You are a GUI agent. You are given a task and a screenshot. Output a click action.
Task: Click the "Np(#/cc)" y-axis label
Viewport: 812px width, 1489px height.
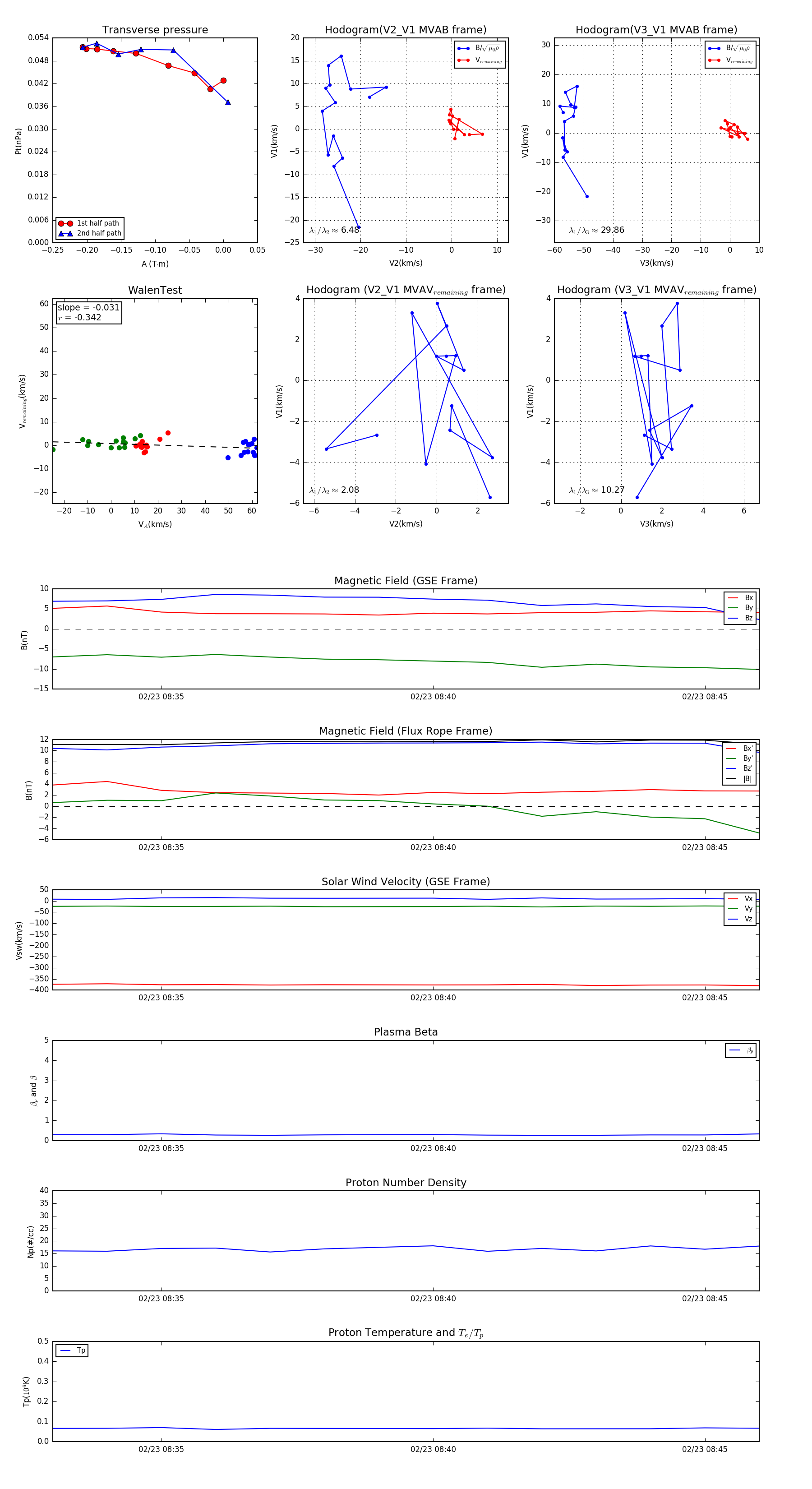point(31,1241)
